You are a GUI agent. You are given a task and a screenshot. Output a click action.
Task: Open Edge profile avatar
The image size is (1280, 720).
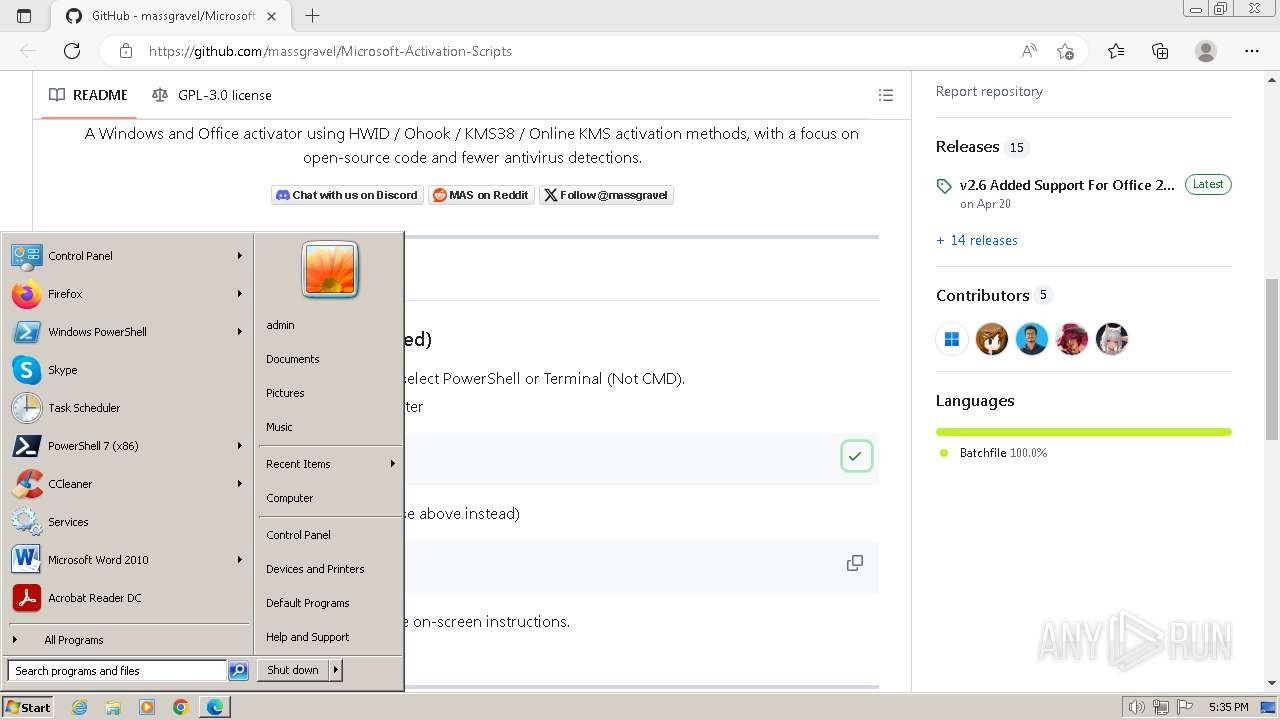point(1206,51)
